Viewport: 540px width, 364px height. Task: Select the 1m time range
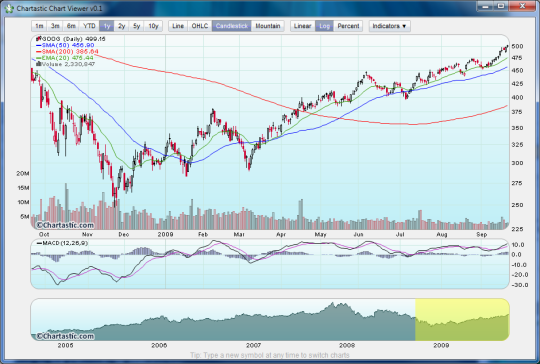click(x=39, y=26)
